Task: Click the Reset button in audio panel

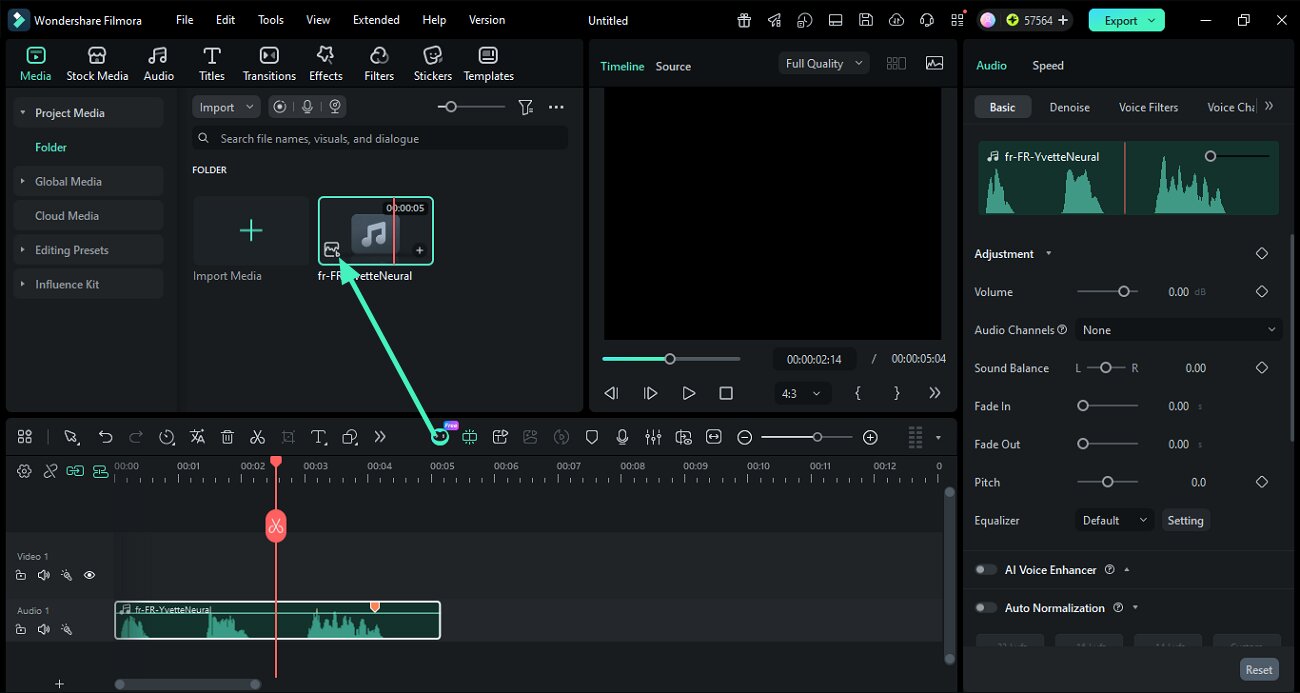Action: click(1258, 670)
